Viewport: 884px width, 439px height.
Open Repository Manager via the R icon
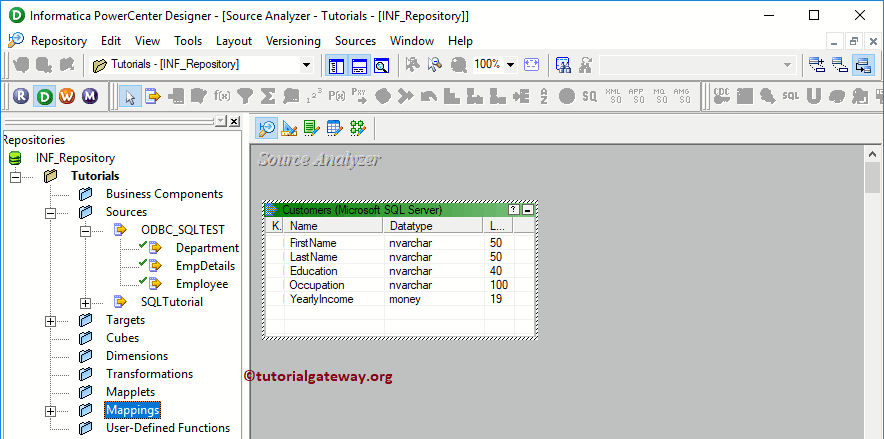pos(21,96)
